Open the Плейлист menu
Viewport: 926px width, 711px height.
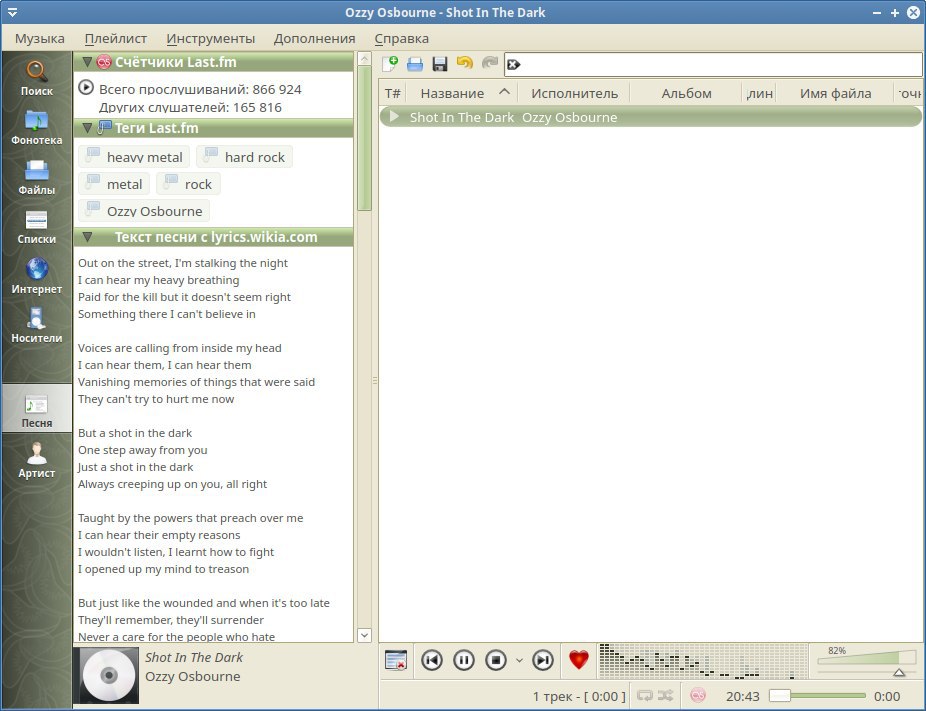tap(116, 38)
